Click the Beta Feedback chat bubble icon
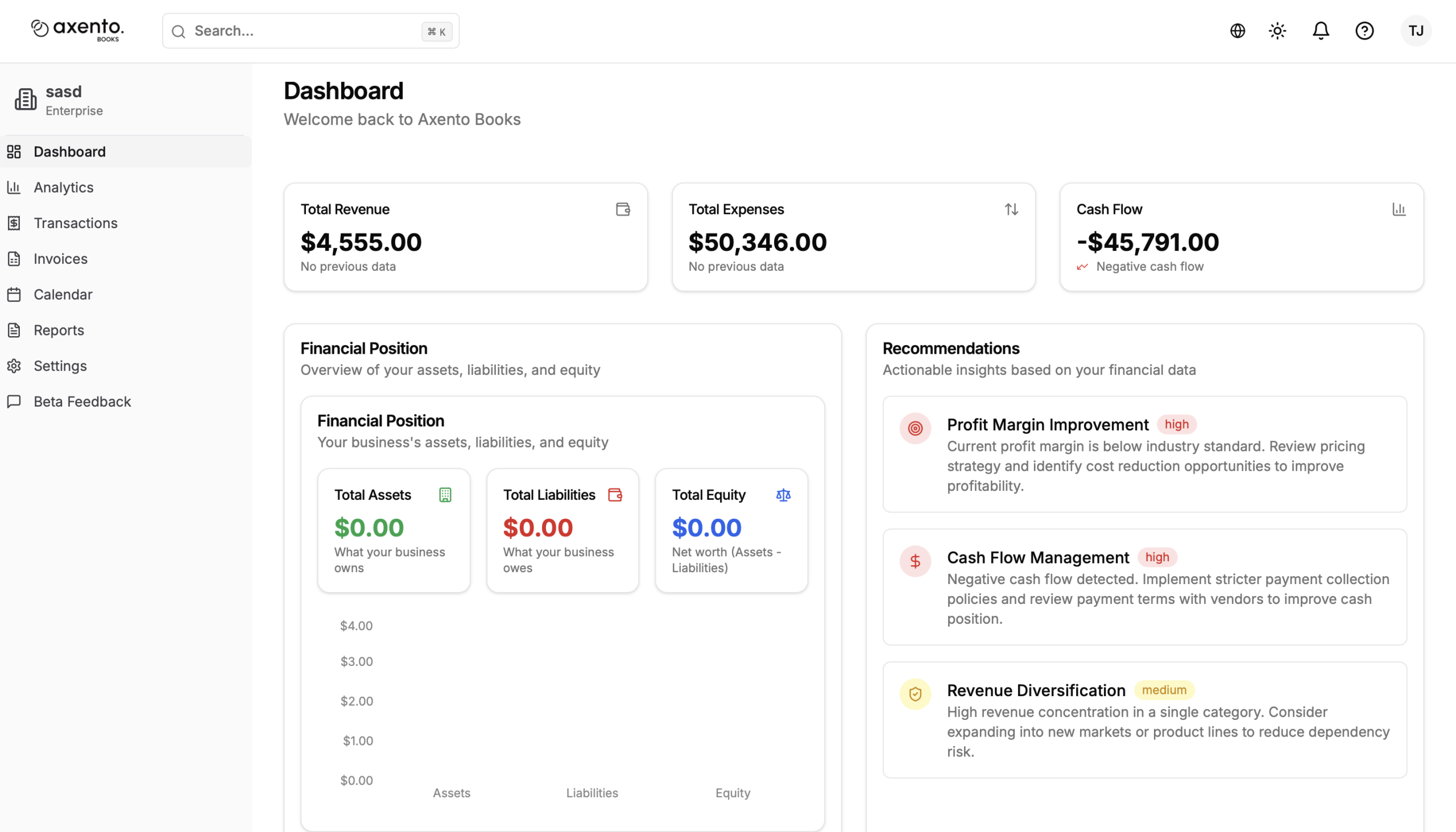The image size is (1456, 832). [14, 401]
